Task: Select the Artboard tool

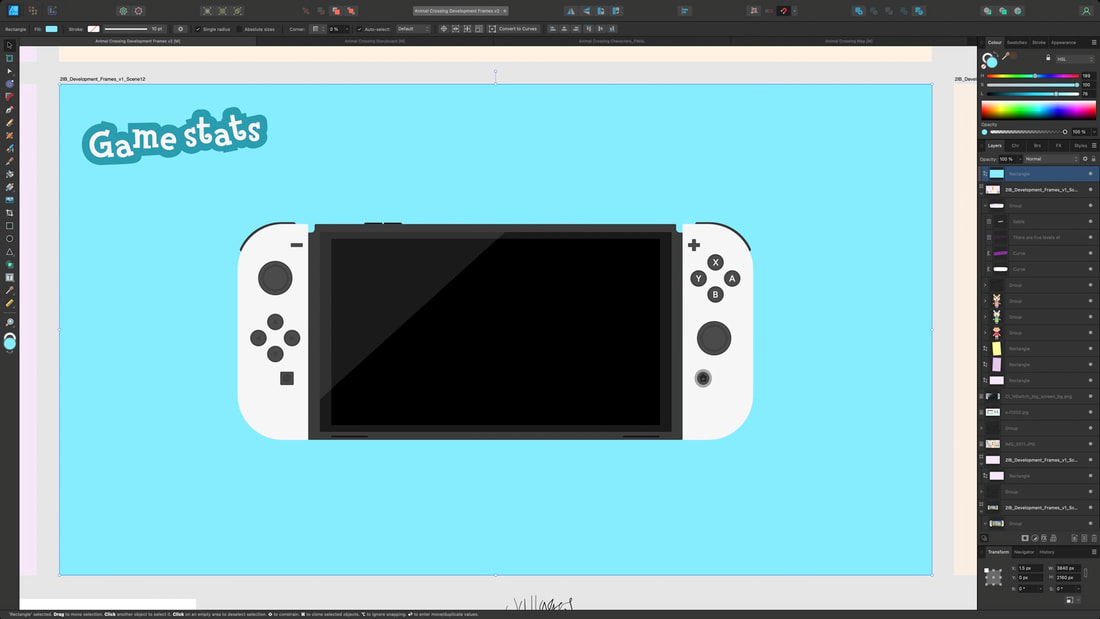Action: [9, 58]
